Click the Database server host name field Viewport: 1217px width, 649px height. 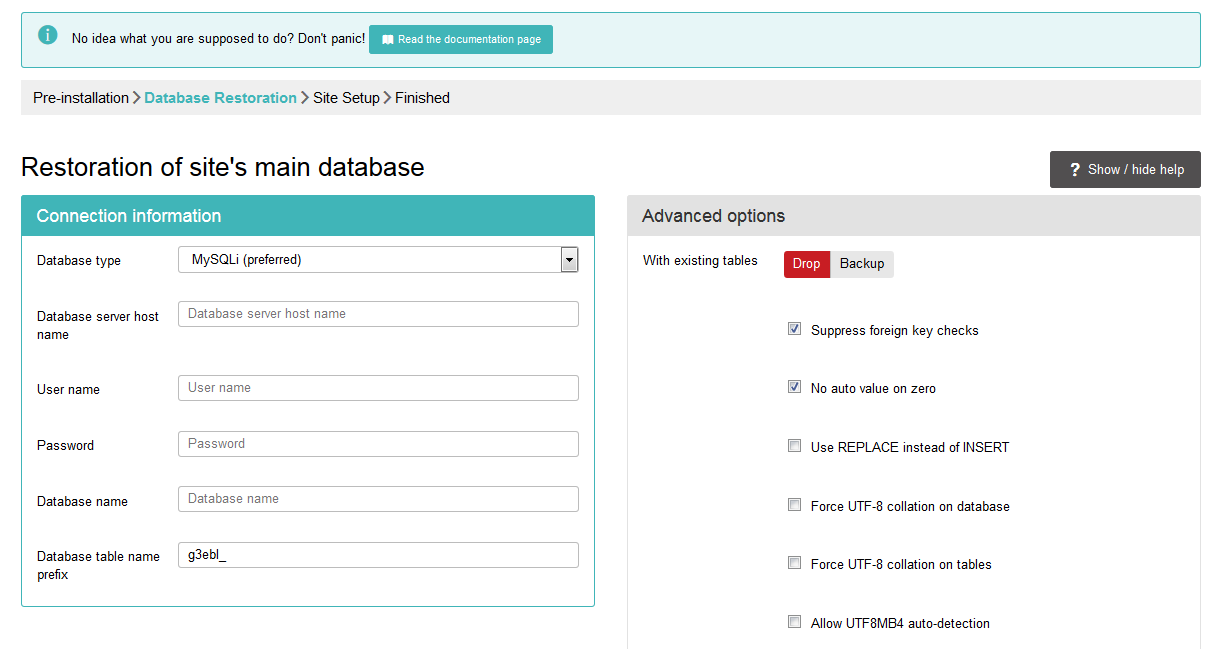tap(378, 314)
